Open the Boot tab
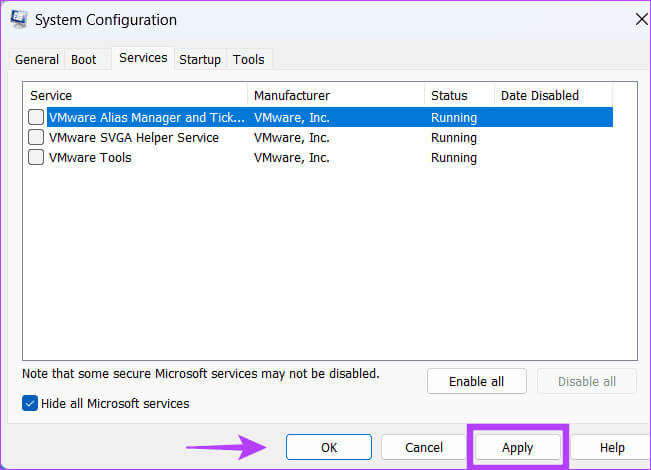 point(83,59)
